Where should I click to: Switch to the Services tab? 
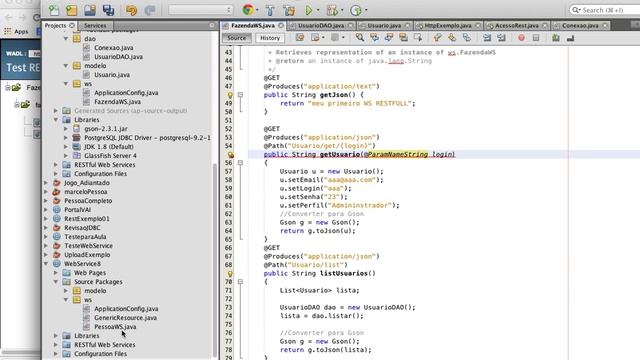click(x=95, y=25)
